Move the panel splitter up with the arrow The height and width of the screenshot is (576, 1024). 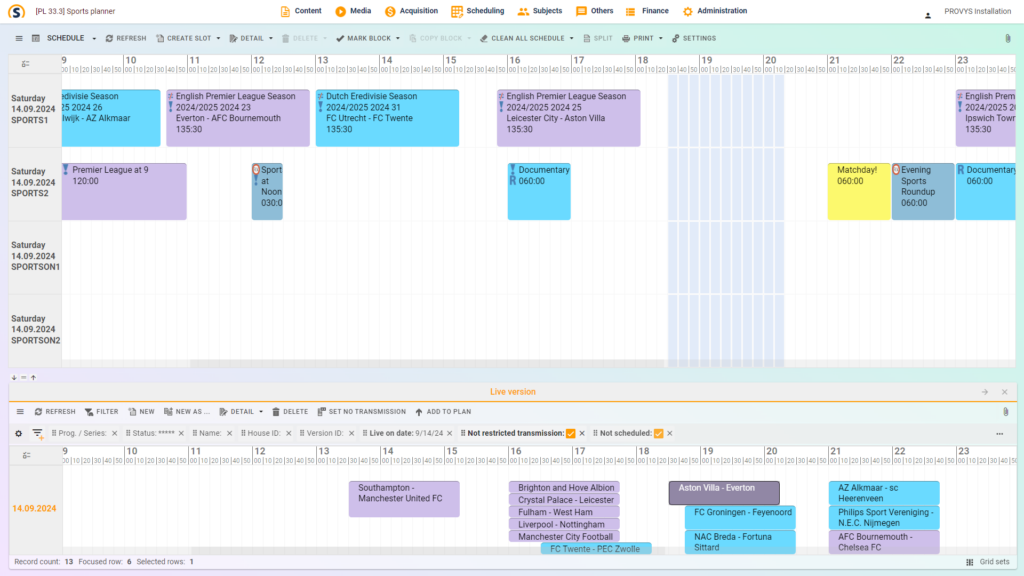[x=33, y=378]
